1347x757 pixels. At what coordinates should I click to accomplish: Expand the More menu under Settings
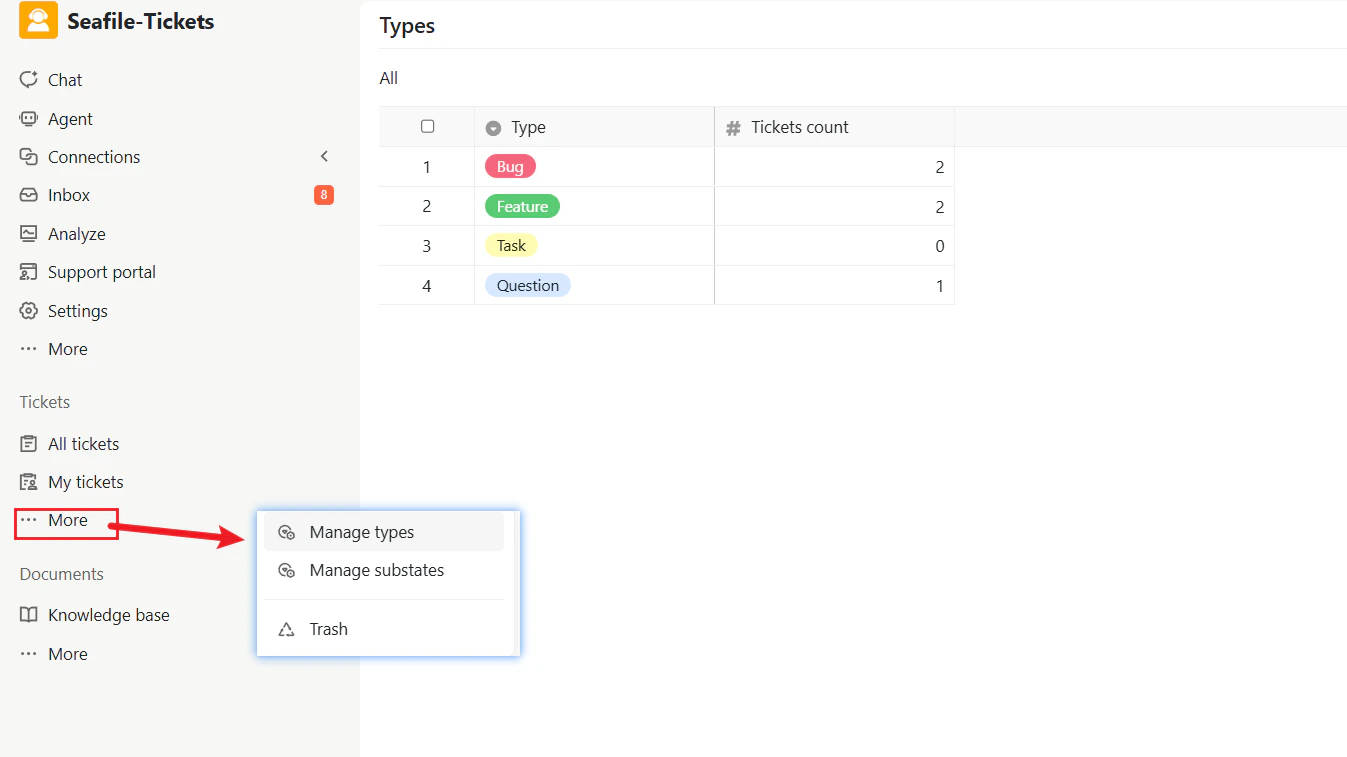(x=54, y=349)
